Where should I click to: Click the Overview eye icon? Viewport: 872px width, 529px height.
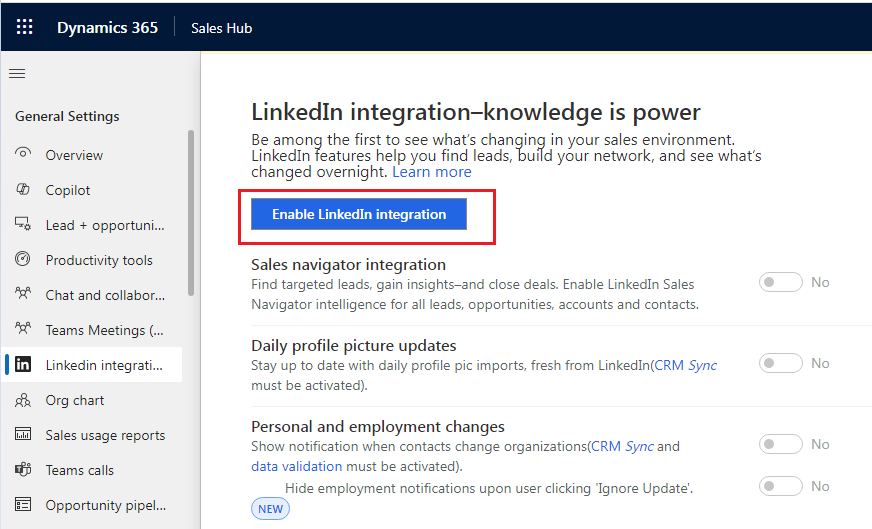click(x=23, y=153)
